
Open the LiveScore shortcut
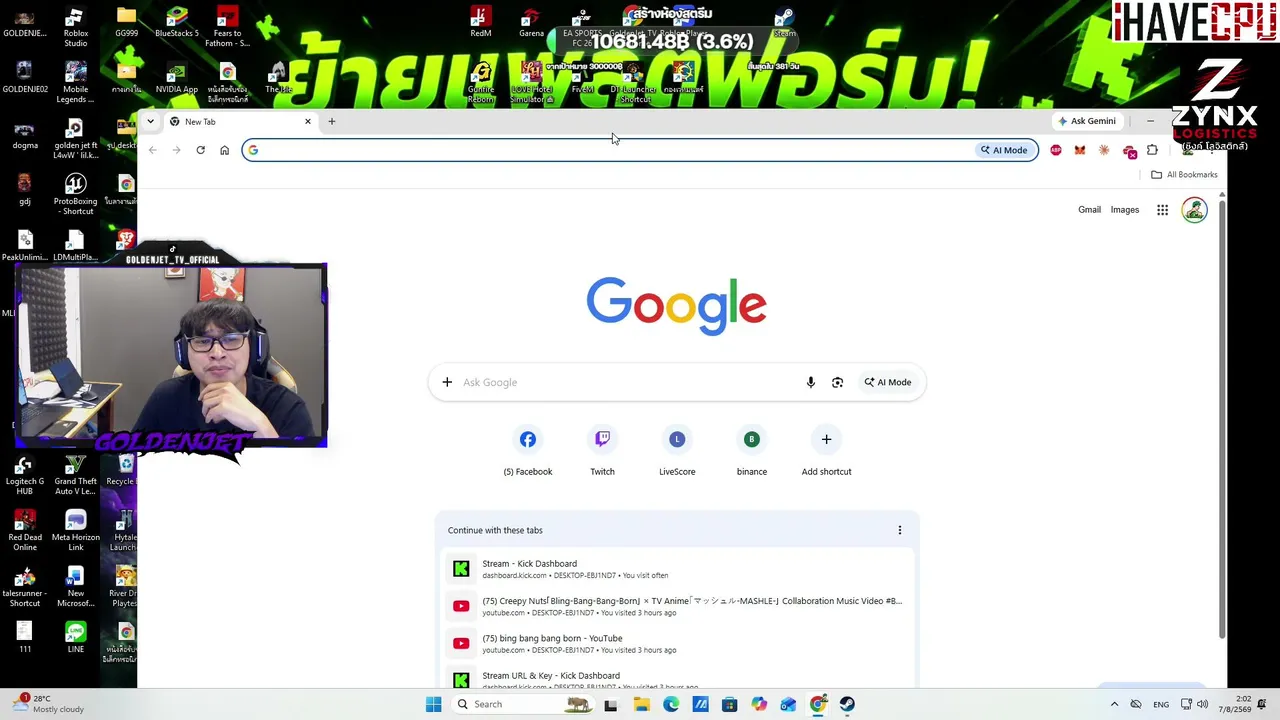(x=677, y=451)
